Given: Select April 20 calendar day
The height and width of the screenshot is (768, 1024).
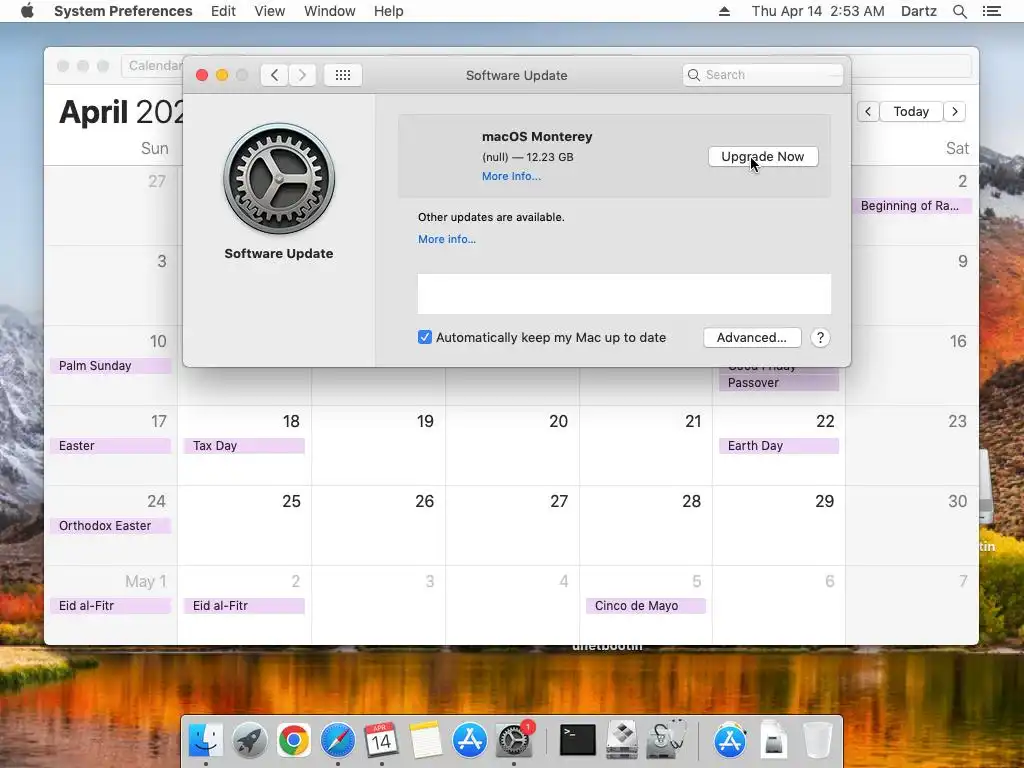Looking at the screenshot, I should [512, 445].
